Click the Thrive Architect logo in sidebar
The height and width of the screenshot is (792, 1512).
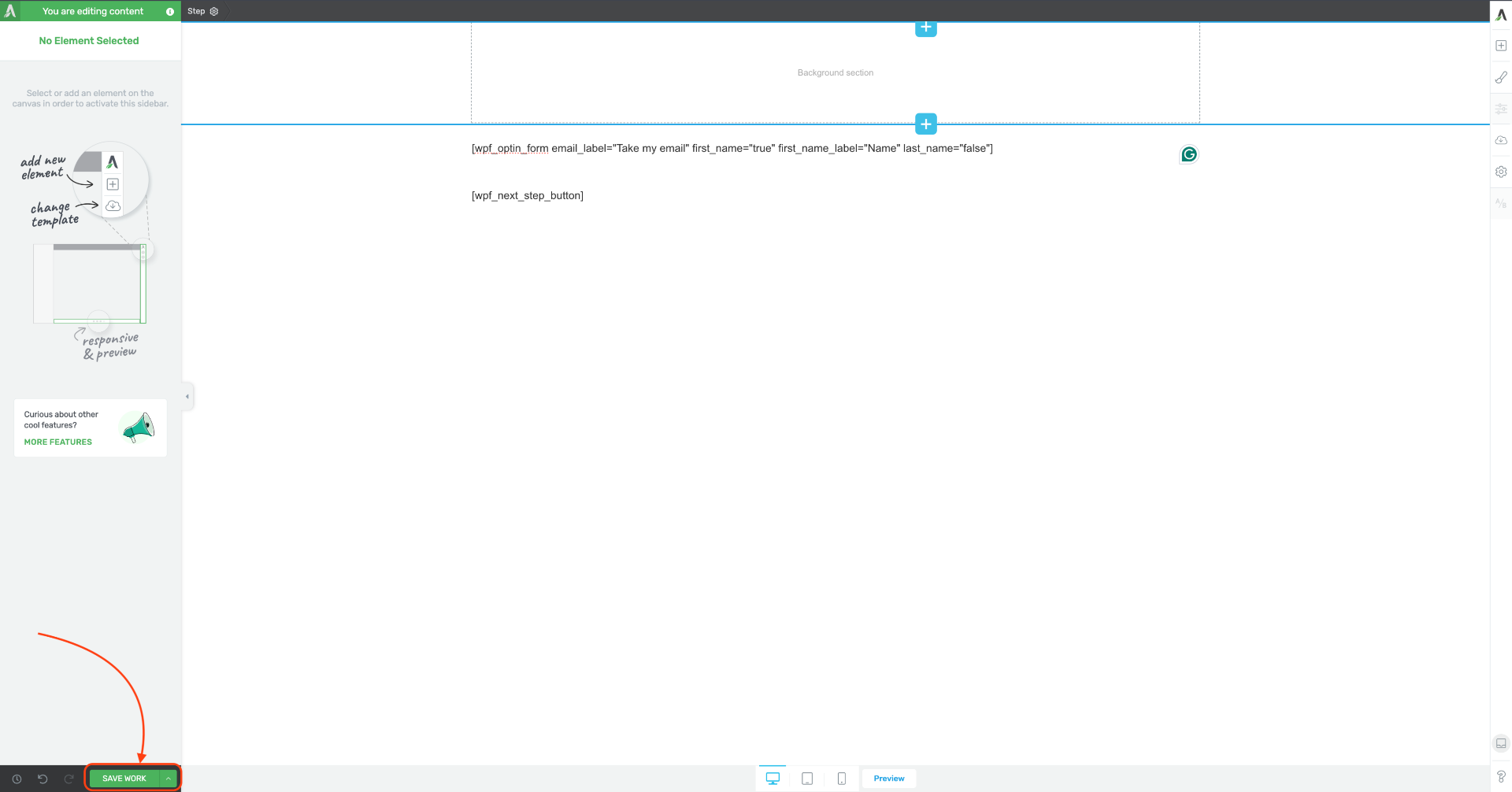pos(1501,13)
